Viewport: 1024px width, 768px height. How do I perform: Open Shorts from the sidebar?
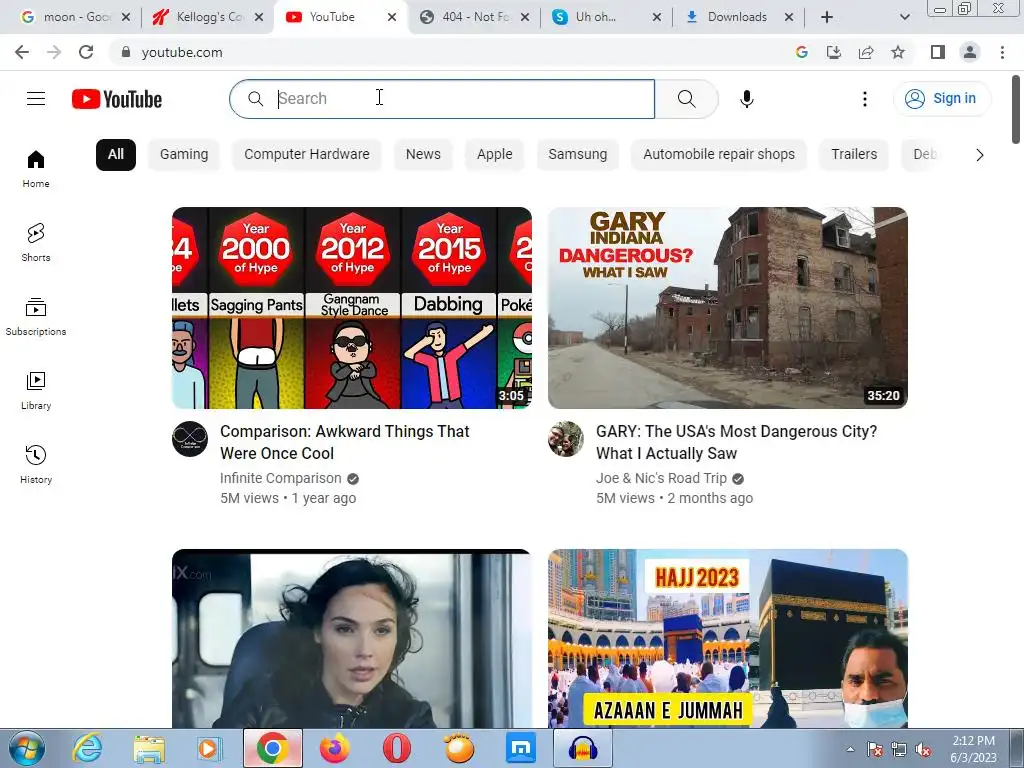click(36, 243)
